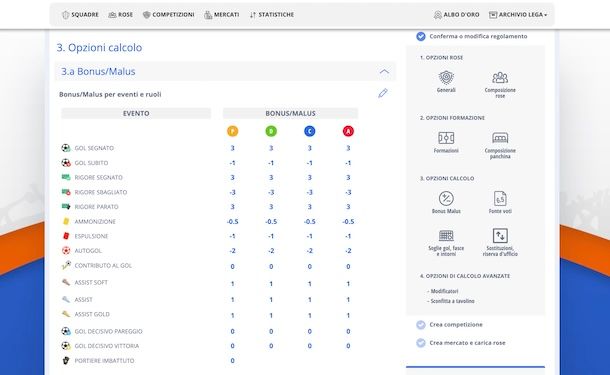The width and height of the screenshot is (610, 375).
Task: Click the Portiere Imbattuto glove icon
Action: pos(66,361)
